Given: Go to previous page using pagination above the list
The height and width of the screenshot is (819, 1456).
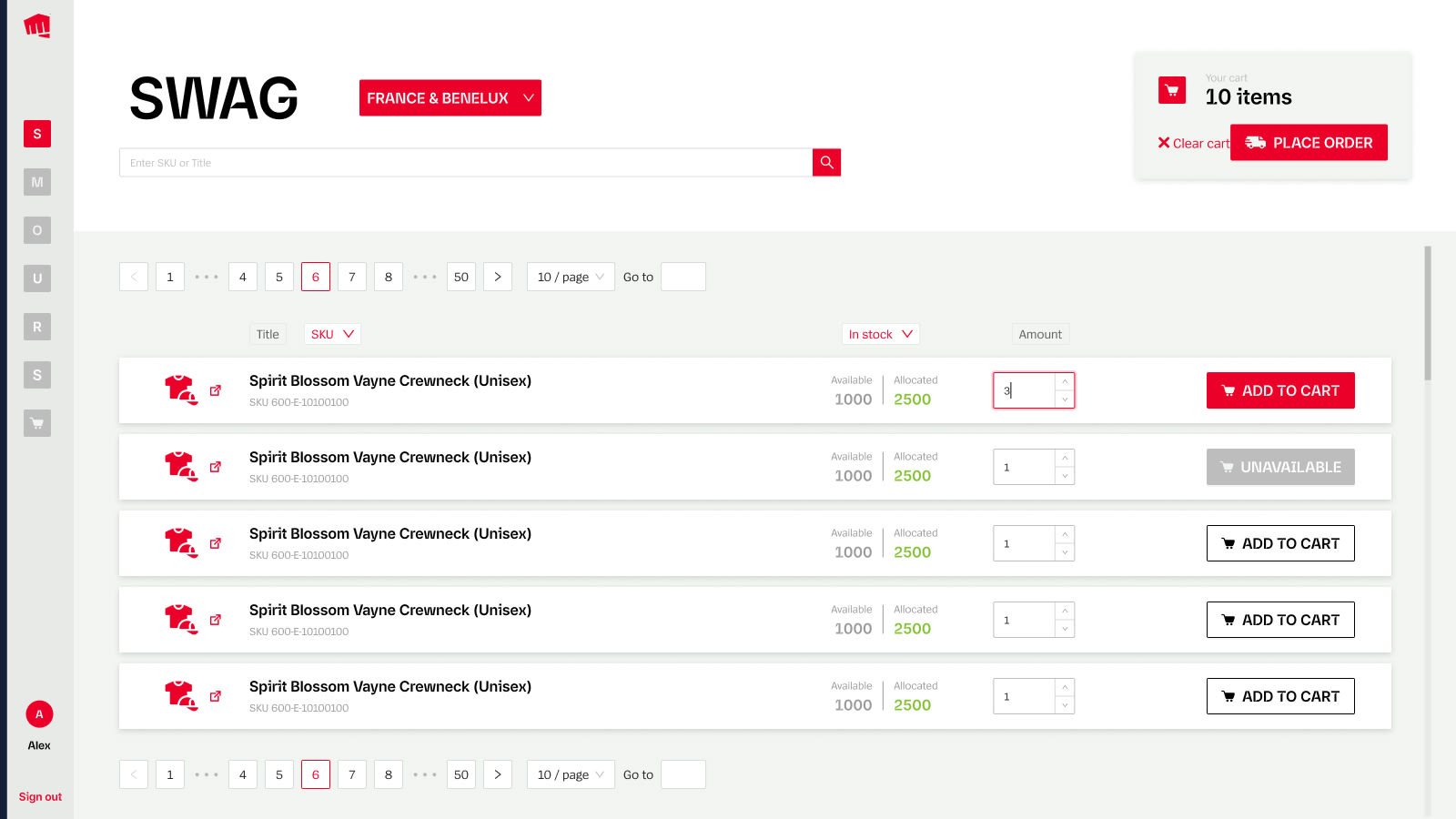Looking at the screenshot, I should [x=134, y=277].
